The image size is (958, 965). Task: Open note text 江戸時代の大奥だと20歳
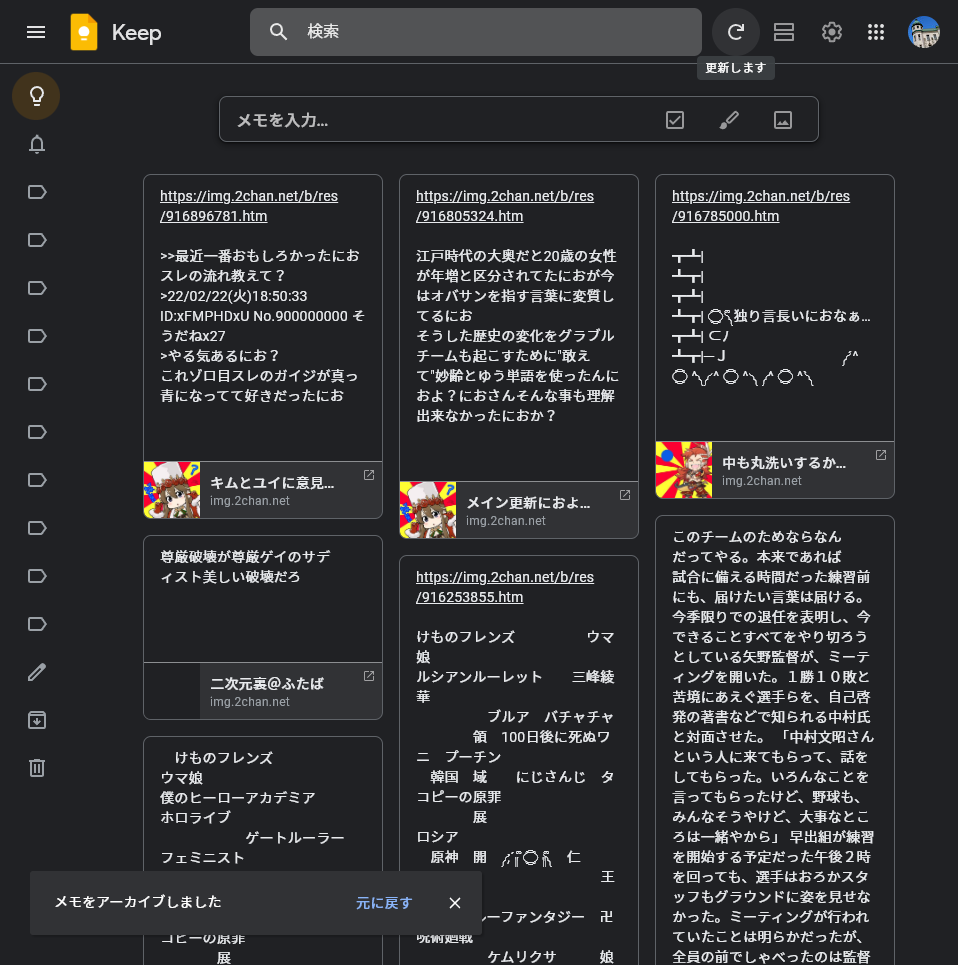click(x=517, y=335)
